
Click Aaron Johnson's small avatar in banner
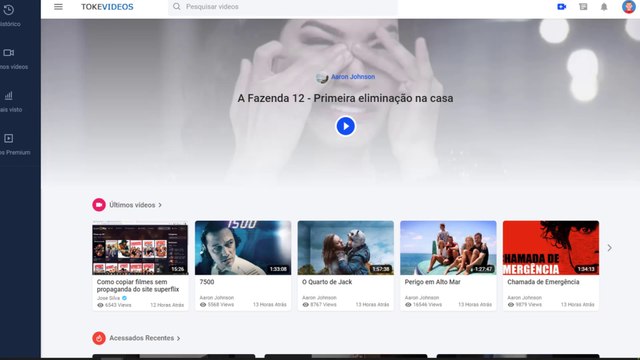click(322, 77)
